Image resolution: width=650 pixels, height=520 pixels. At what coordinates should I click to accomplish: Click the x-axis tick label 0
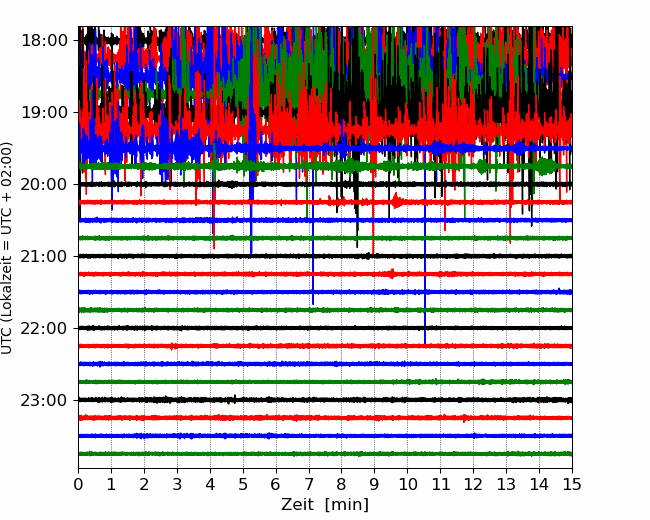tap(78, 484)
